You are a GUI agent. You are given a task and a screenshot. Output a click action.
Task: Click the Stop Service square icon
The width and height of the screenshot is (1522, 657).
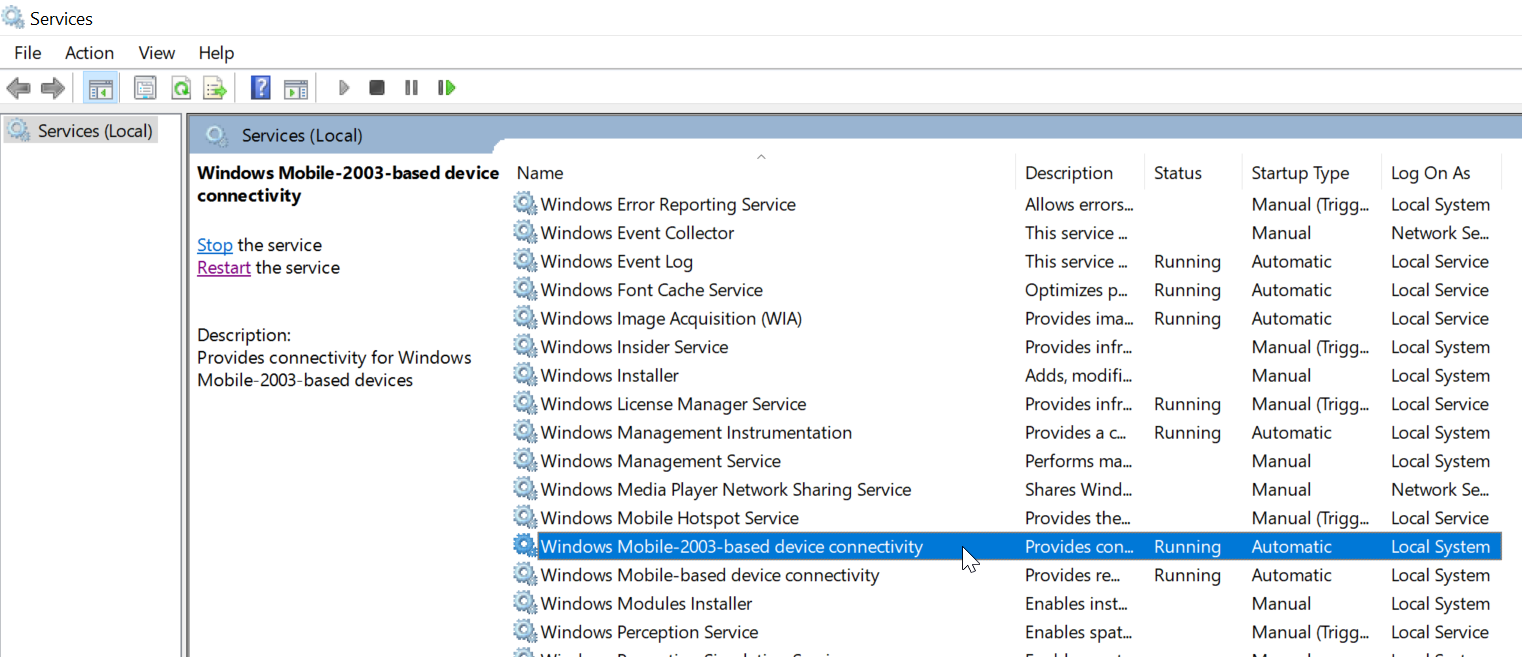(377, 88)
